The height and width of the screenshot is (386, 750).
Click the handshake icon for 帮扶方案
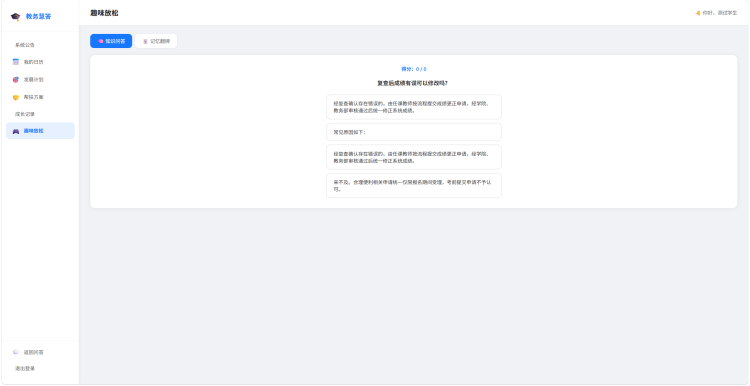pyautogui.click(x=16, y=97)
